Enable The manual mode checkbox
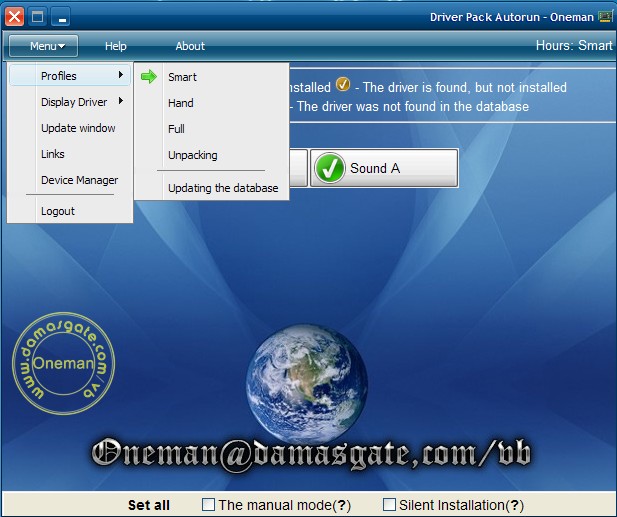Screen dimensions: 617x517 coord(208,504)
